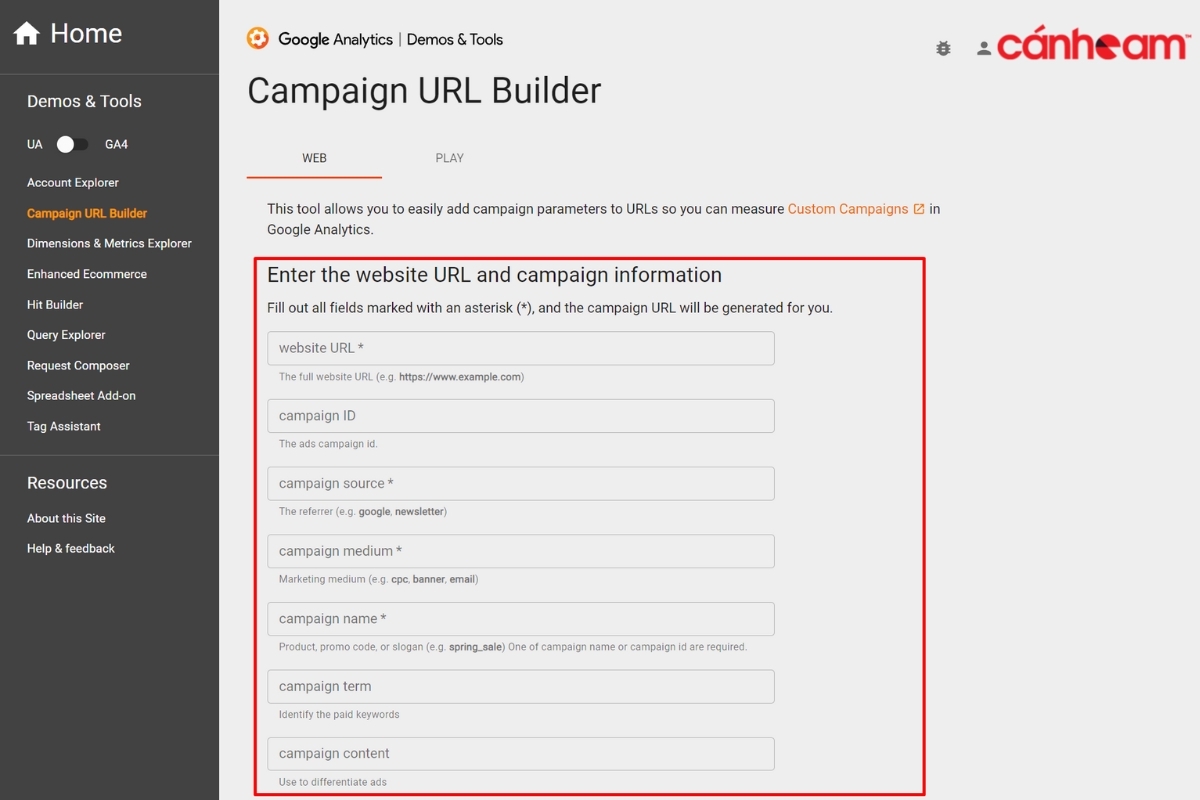This screenshot has height=800, width=1200.
Task: Select Campaign URL Builder sidebar item
Action: (87, 213)
